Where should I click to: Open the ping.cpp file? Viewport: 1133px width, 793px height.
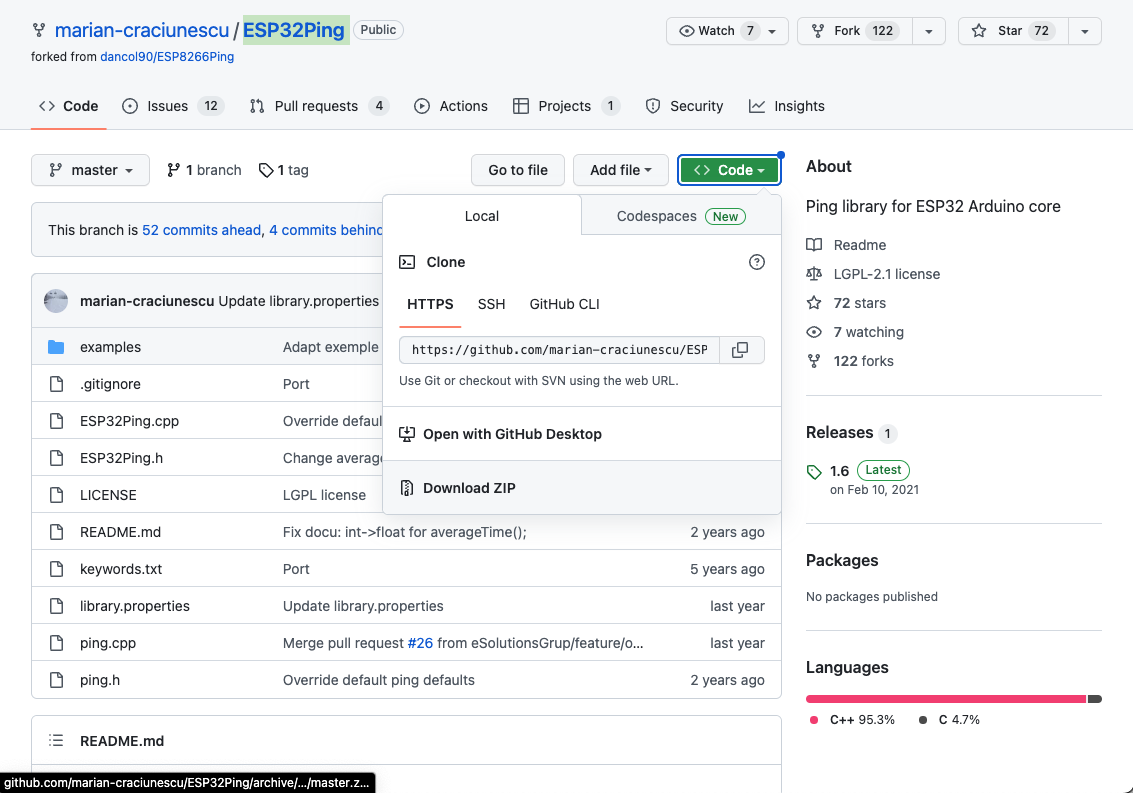pos(108,643)
